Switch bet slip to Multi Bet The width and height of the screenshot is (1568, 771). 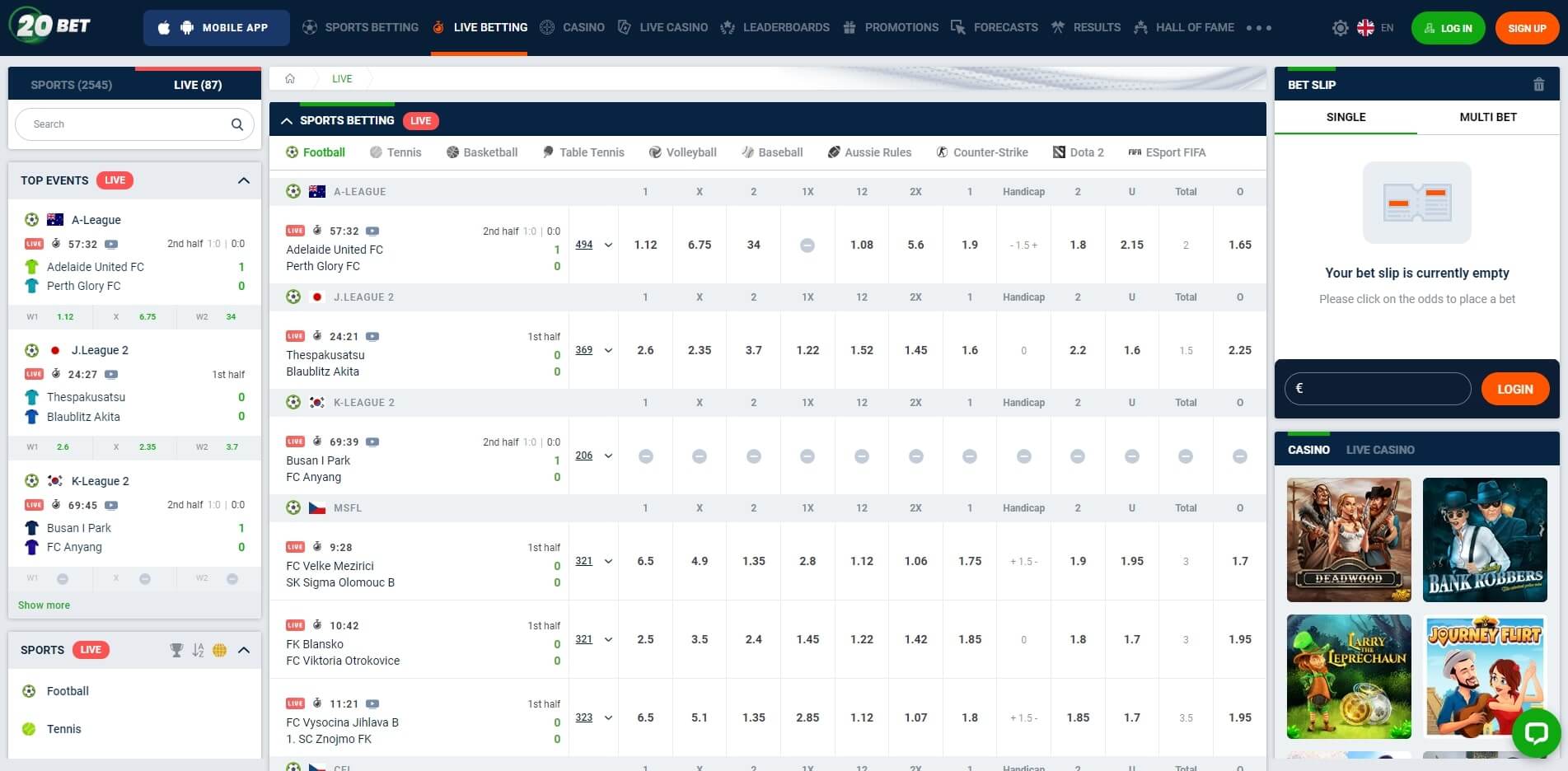click(1487, 117)
